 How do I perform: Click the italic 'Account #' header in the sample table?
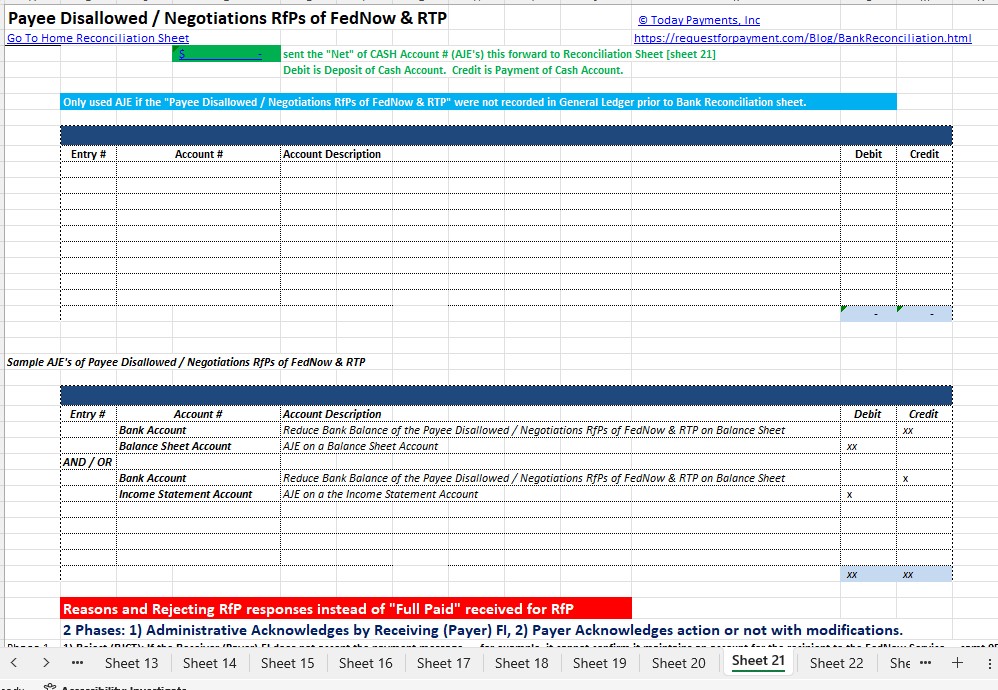pyautogui.click(x=198, y=414)
